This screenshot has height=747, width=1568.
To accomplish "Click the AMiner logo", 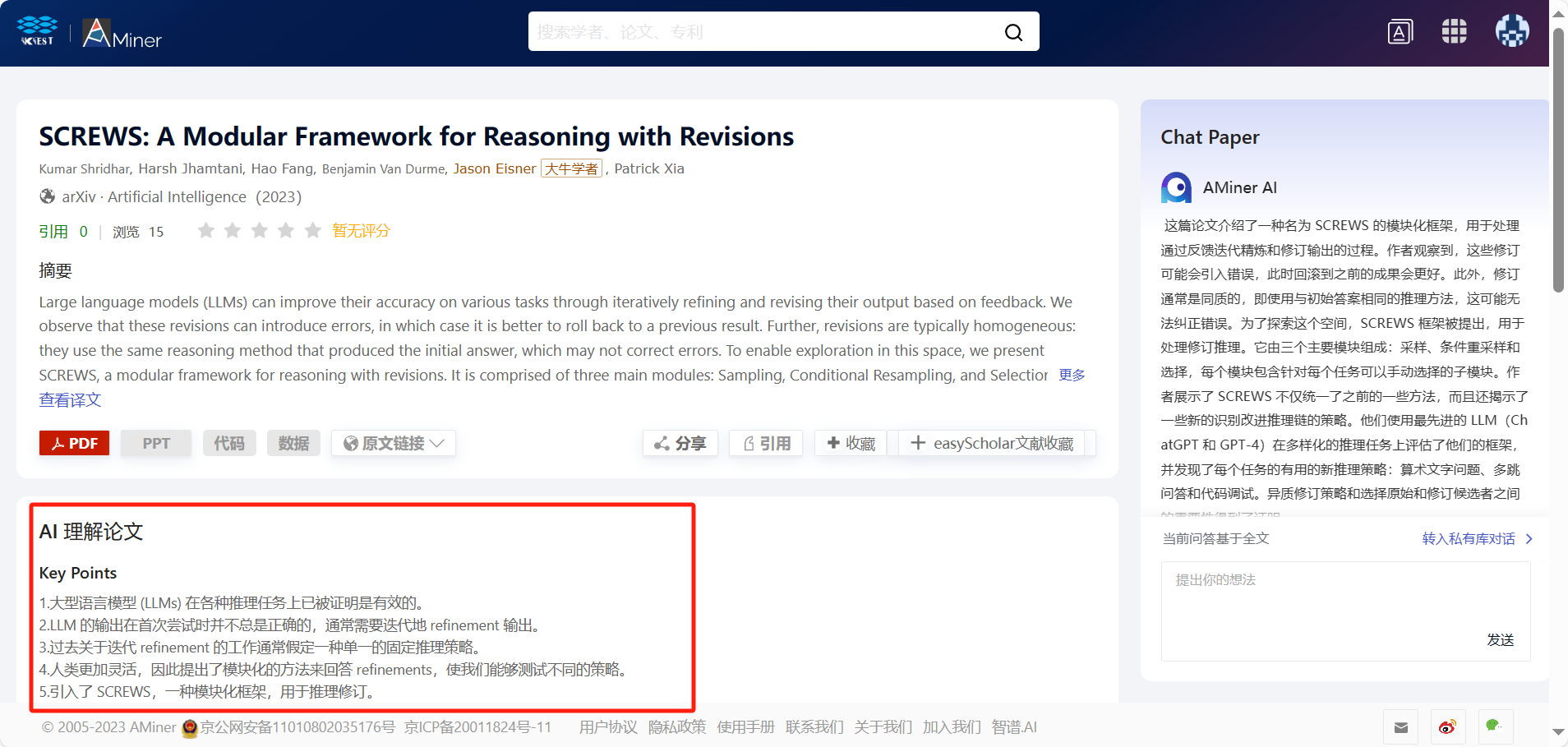I will [122, 34].
